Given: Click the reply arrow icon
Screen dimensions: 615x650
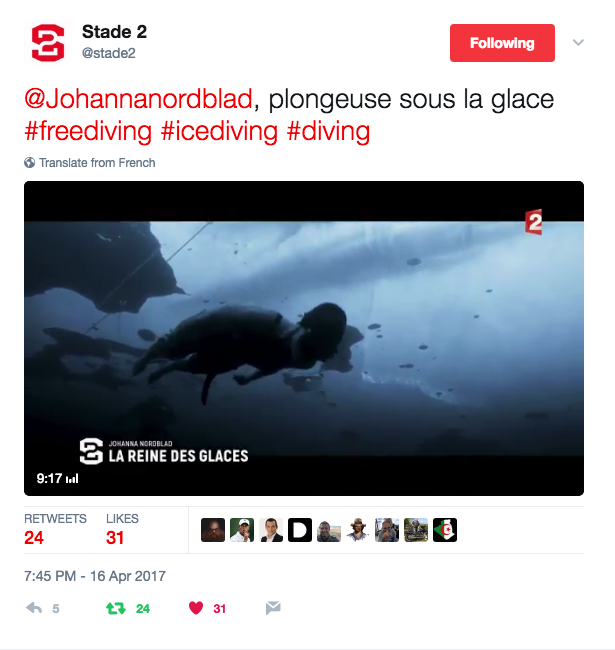Looking at the screenshot, I should point(34,608).
